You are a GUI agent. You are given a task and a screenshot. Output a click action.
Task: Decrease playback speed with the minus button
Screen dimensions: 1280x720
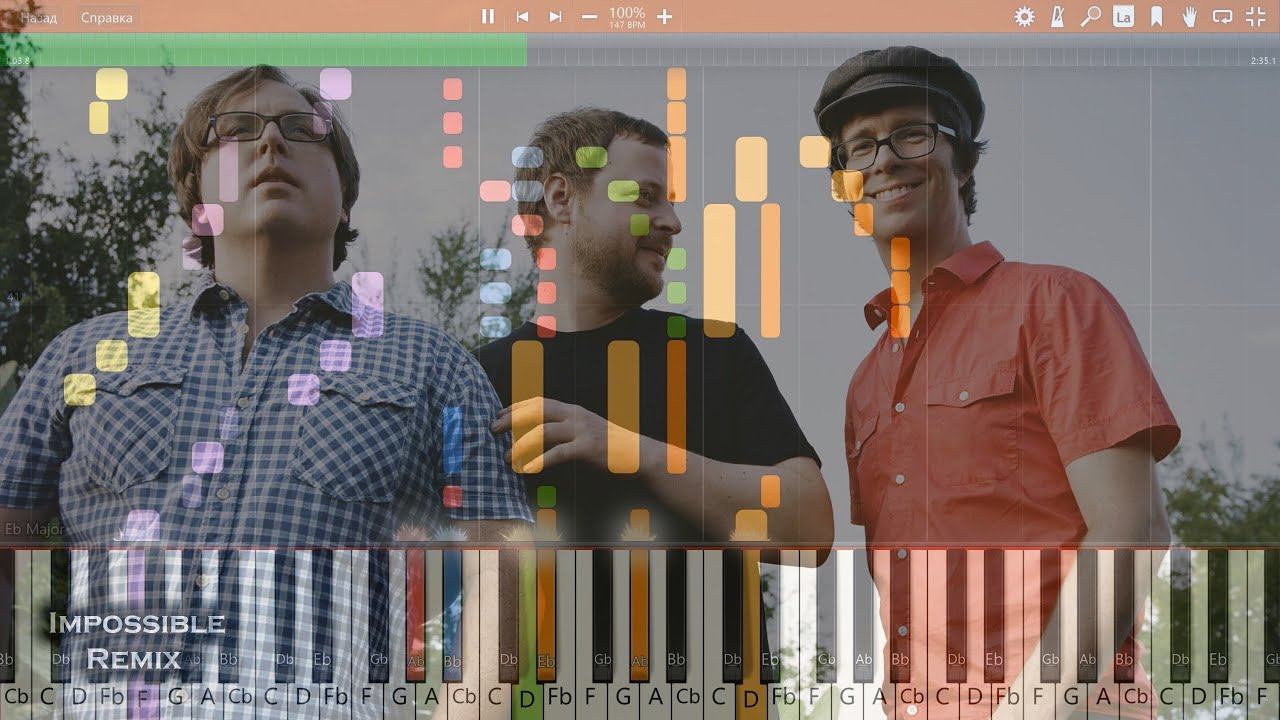[x=590, y=16]
